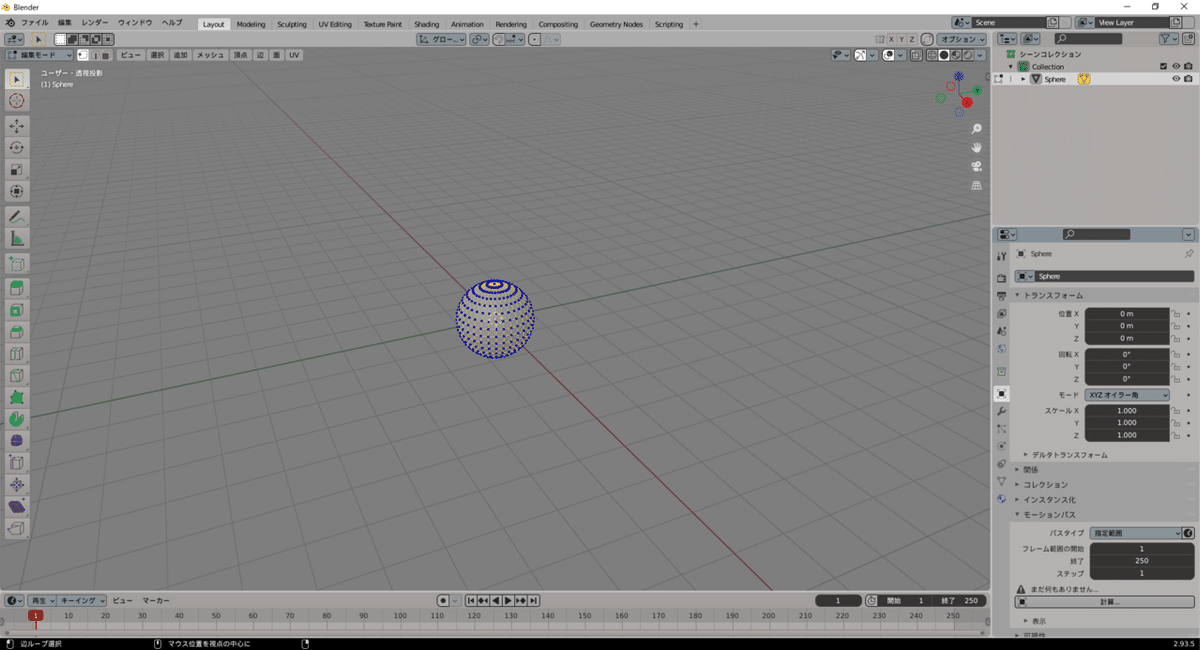Open the ファイル menu

pyautogui.click(x=34, y=22)
